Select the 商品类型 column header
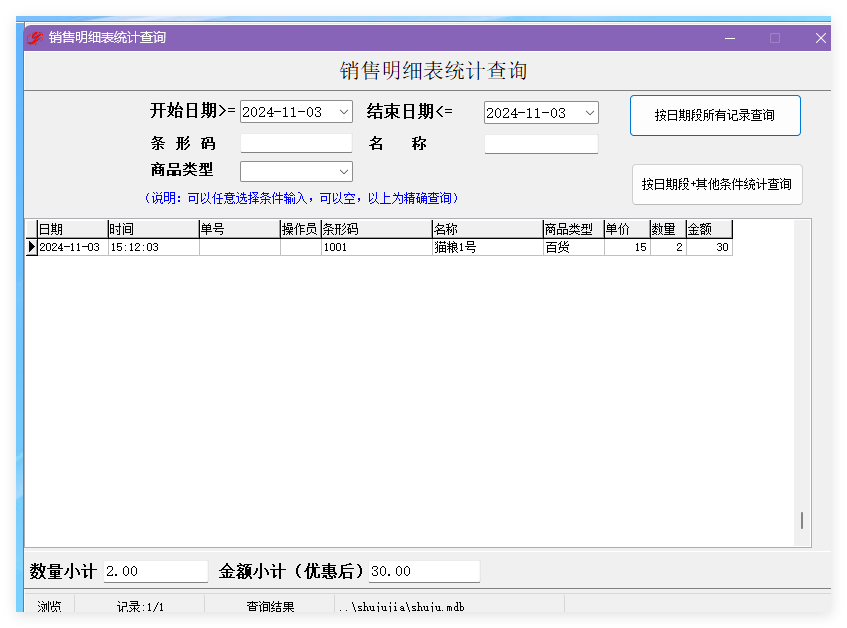Image resolution: width=847 pixels, height=628 pixels. pyautogui.click(x=574, y=229)
